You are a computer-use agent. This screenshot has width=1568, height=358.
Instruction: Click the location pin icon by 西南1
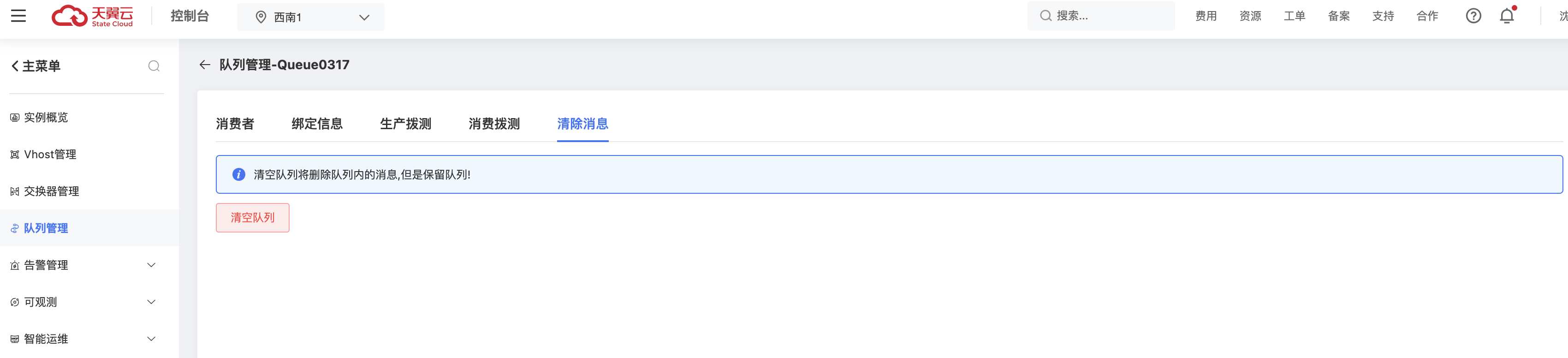(261, 17)
